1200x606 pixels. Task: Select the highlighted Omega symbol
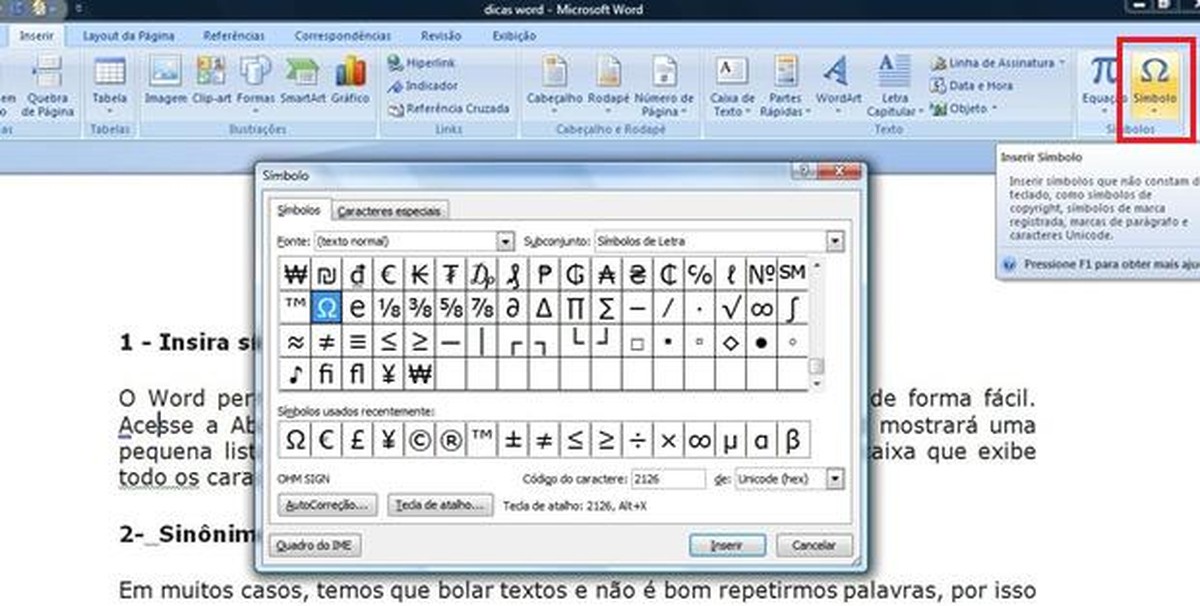325,308
